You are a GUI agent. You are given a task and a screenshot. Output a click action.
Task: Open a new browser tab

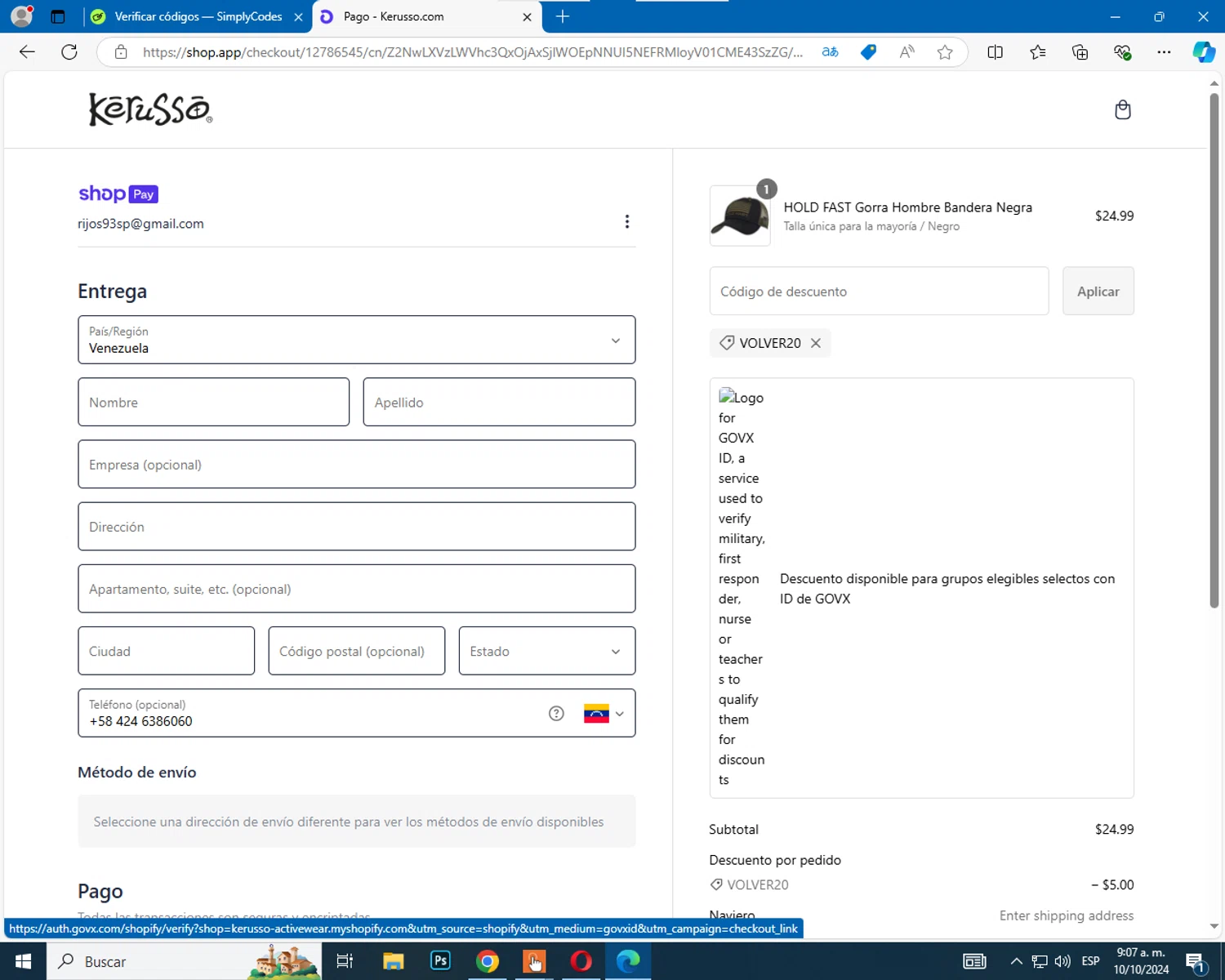coord(563,16)
